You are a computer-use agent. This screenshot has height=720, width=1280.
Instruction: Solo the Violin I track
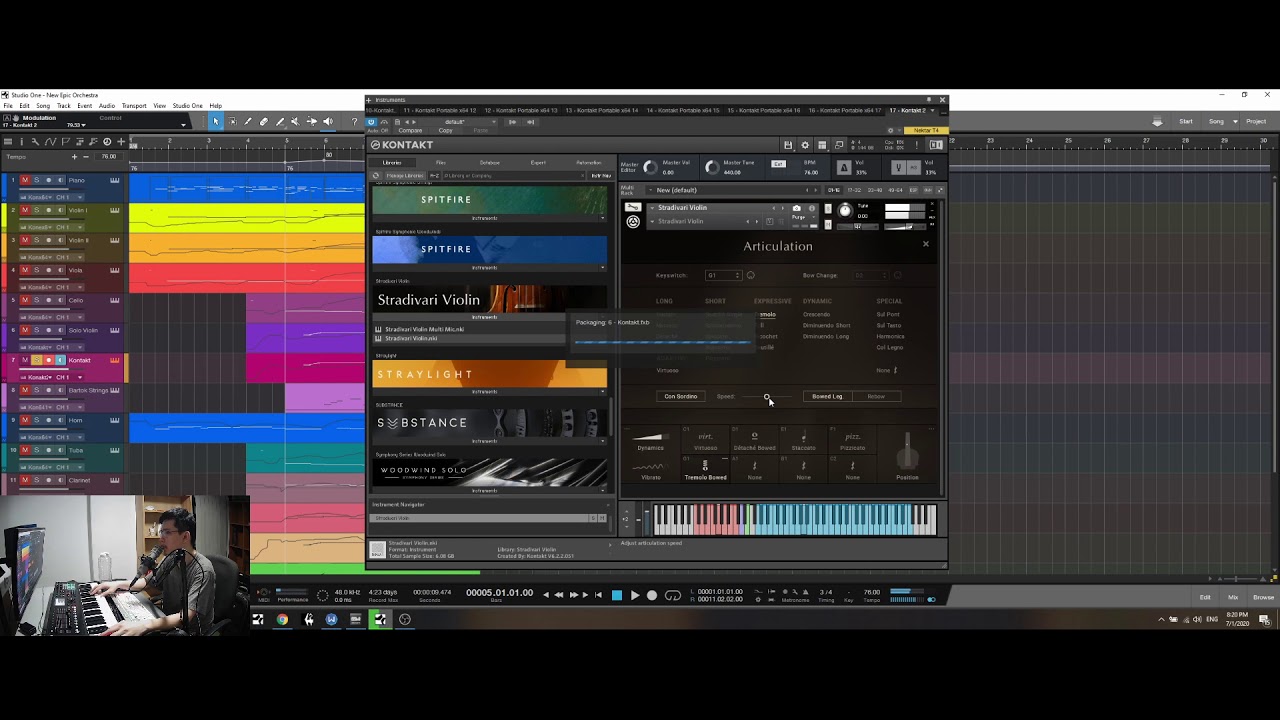pos(36,210)
